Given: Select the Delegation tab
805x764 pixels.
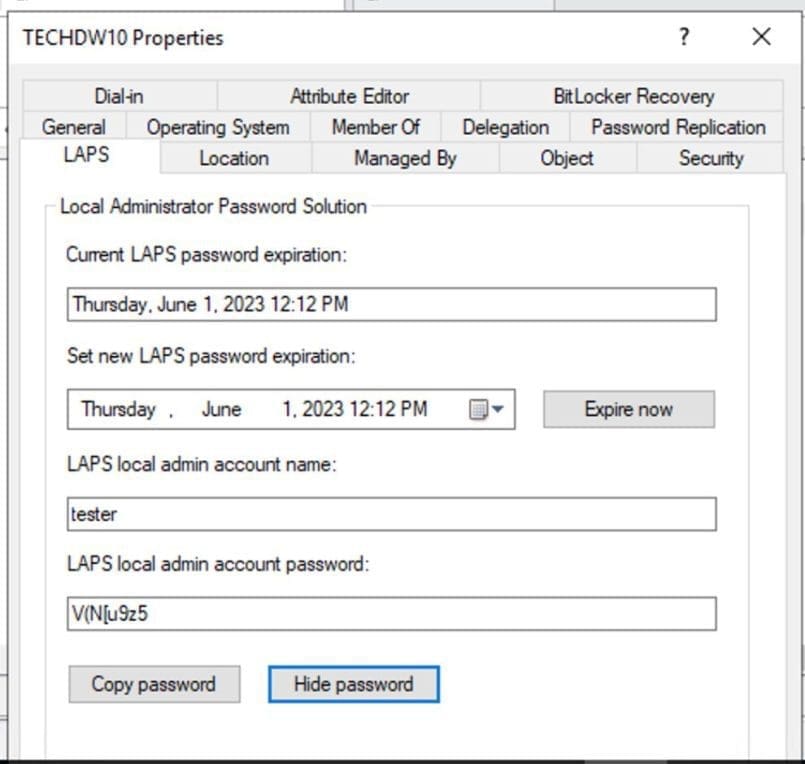Looking at the screenshot, I should click(x=504, y=127).
